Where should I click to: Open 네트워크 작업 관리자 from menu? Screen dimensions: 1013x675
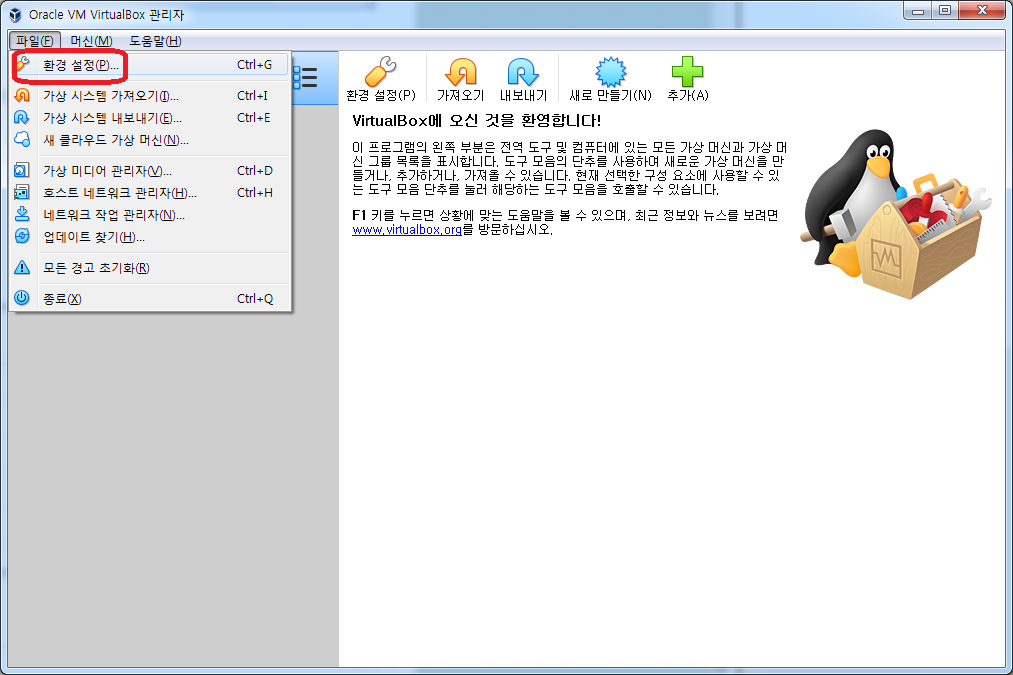(x=150, y=214)
